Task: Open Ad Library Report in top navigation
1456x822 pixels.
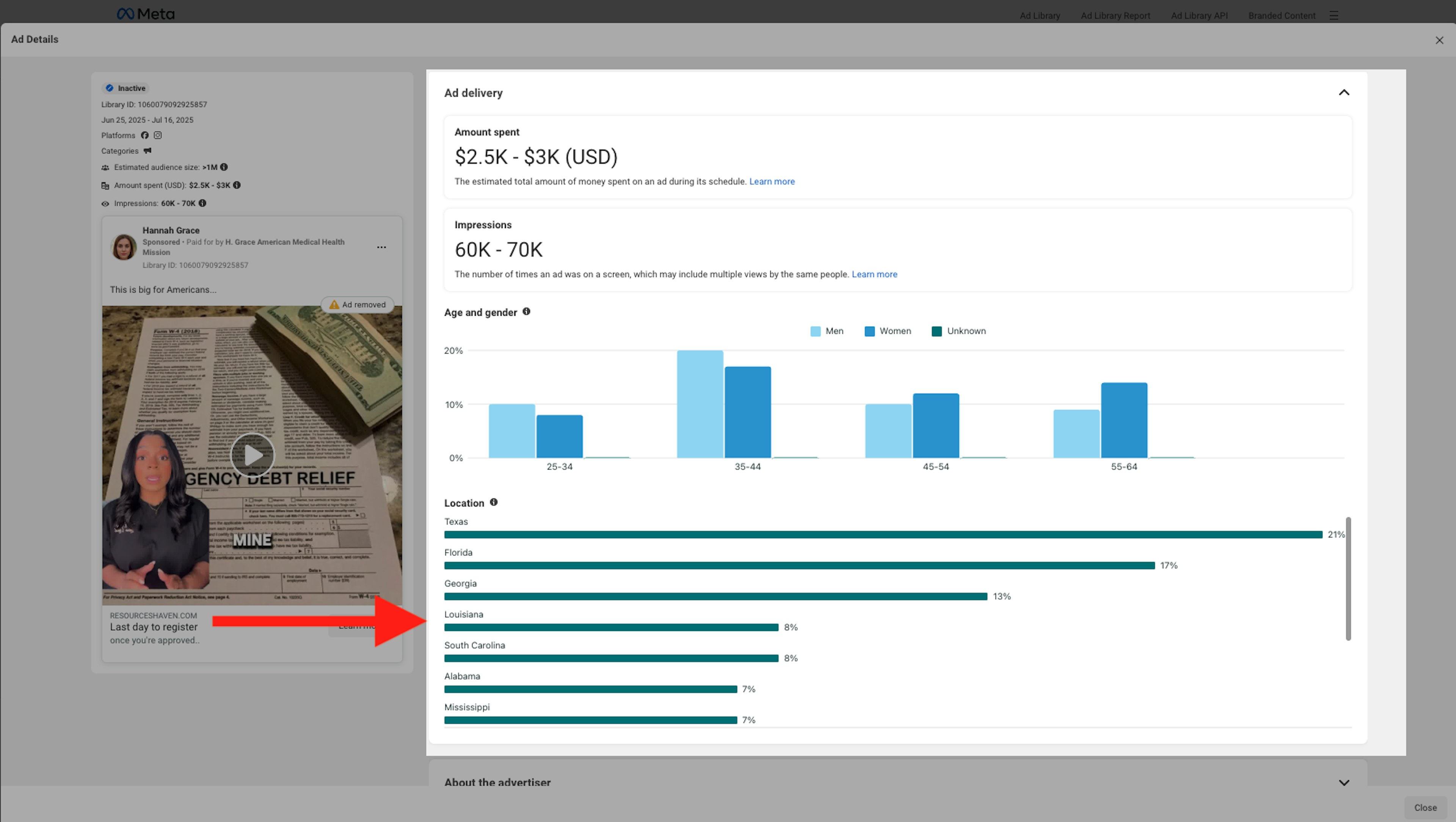Action: pyautogui.click(x=1115, y=16)
